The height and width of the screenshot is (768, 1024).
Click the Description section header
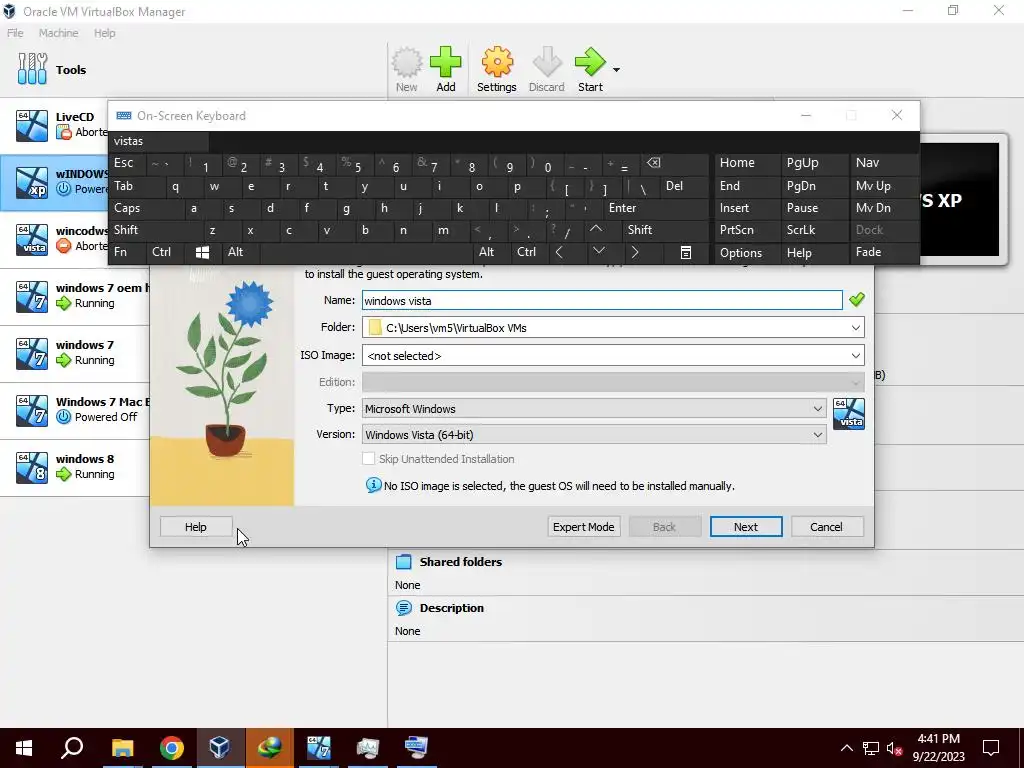[452, 608]
